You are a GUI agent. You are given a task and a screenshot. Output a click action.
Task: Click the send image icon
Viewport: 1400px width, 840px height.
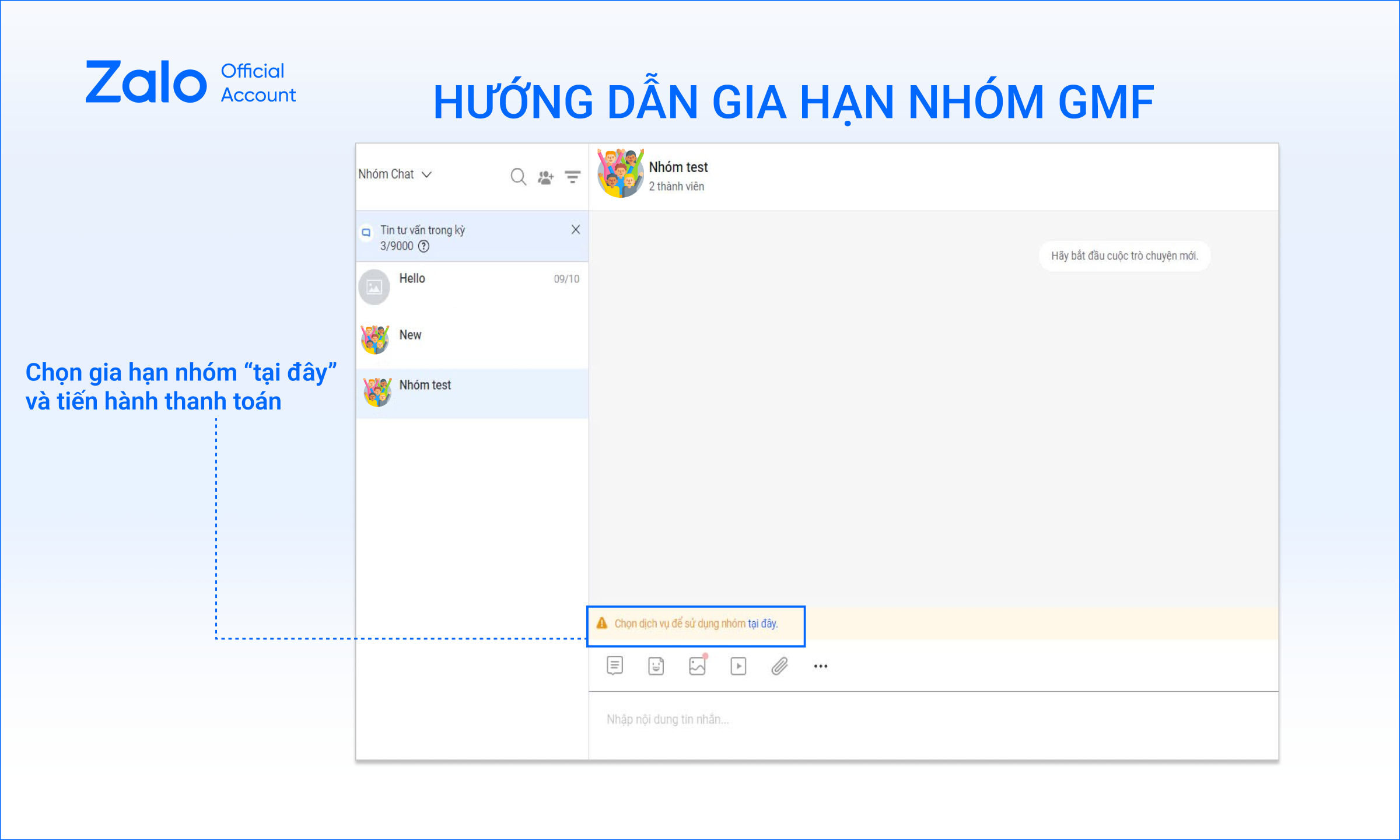[x=697, y=665]
